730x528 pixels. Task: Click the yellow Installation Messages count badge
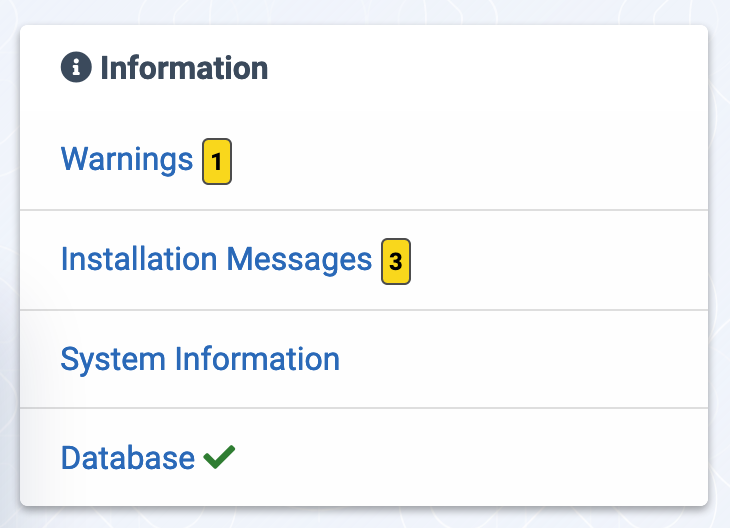click(396, 261)
